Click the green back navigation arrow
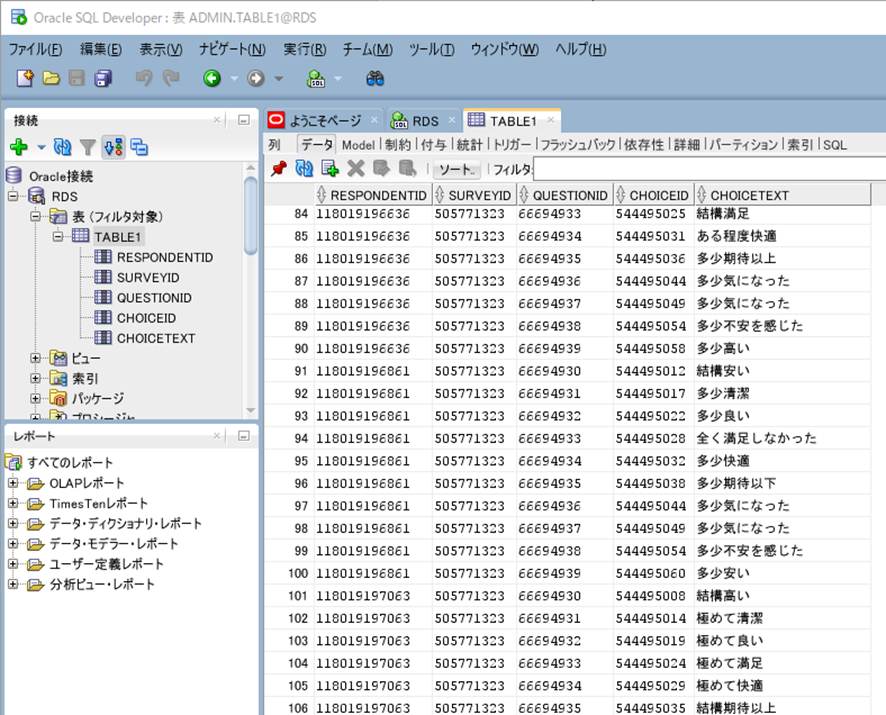The width and height of the screenshot is (886, 715). coord(212,79)
